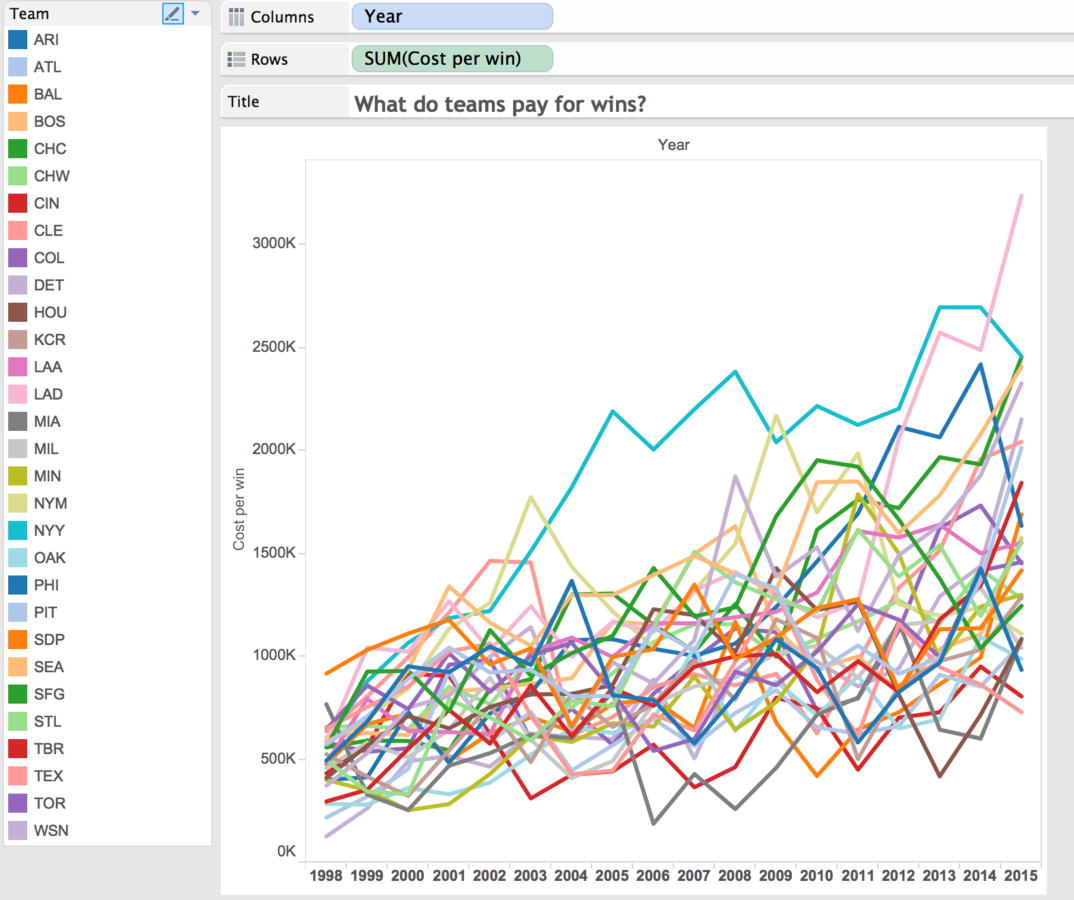Click the Year axis header label
Viewport: 1074px width, 900px height.
673,145
